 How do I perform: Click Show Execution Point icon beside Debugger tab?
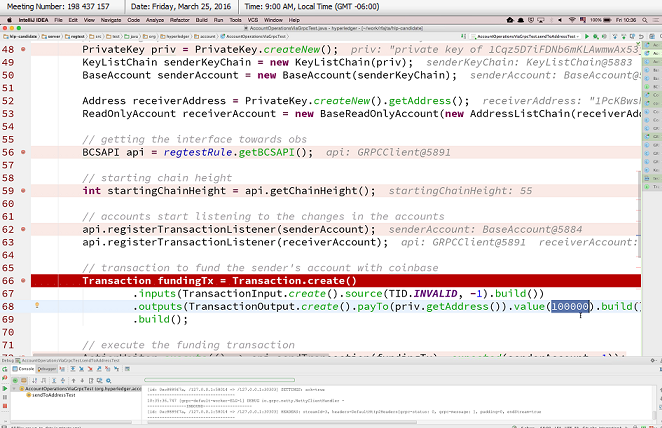[x=62, y=369]
